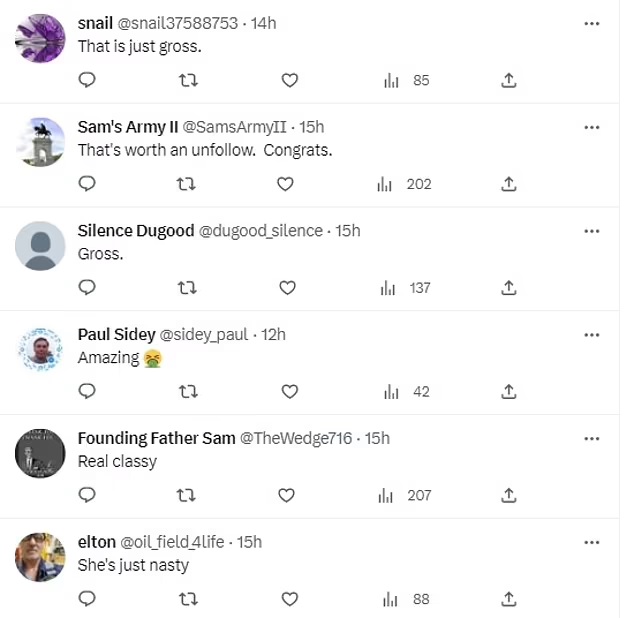View the 85 views count on snail's tweet
Viewport: 634px width, 618px height.
pos(408,80)
